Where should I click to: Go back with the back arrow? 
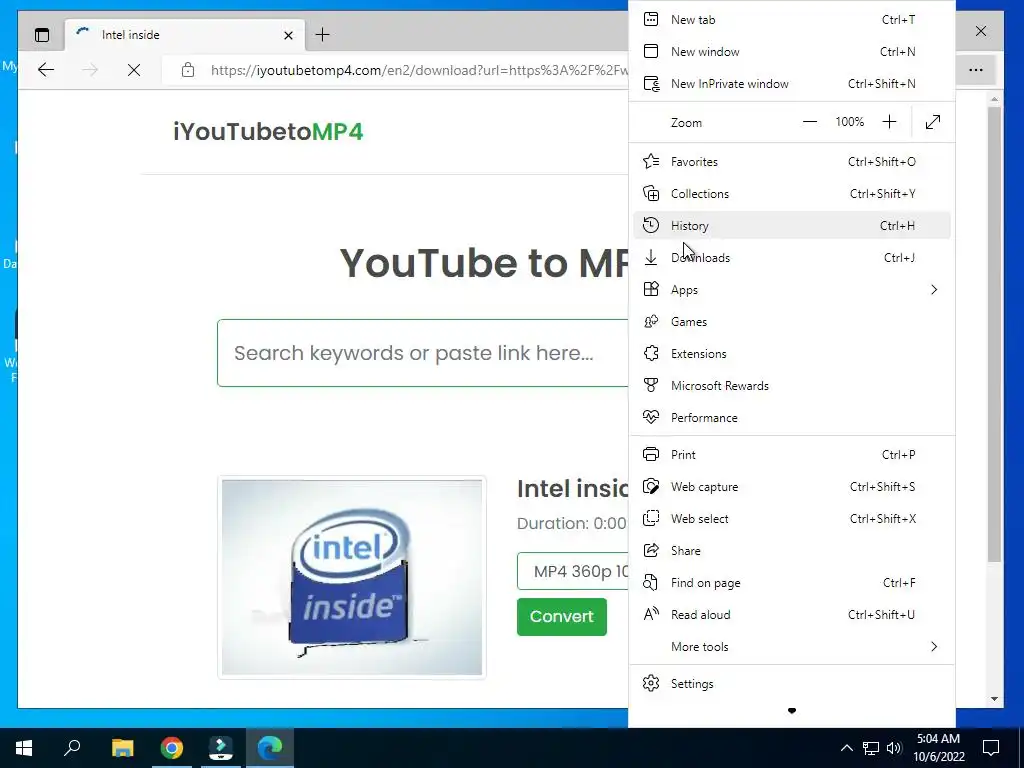click(x=46, y=70)
